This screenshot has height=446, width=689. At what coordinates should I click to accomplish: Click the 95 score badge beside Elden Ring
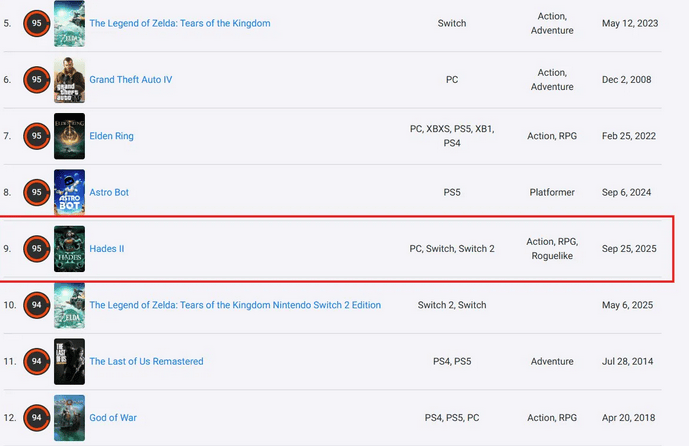37,136
